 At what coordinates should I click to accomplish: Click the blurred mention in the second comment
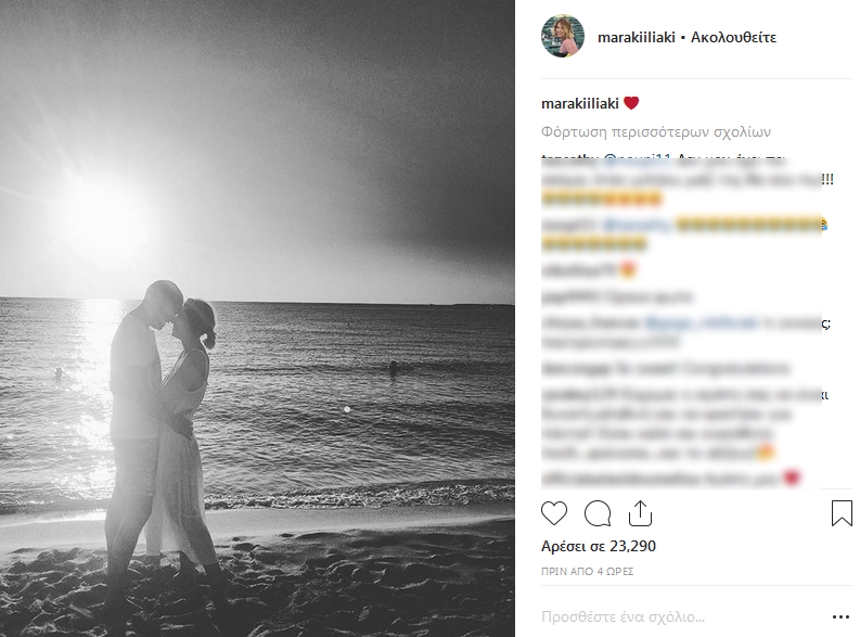637,225
